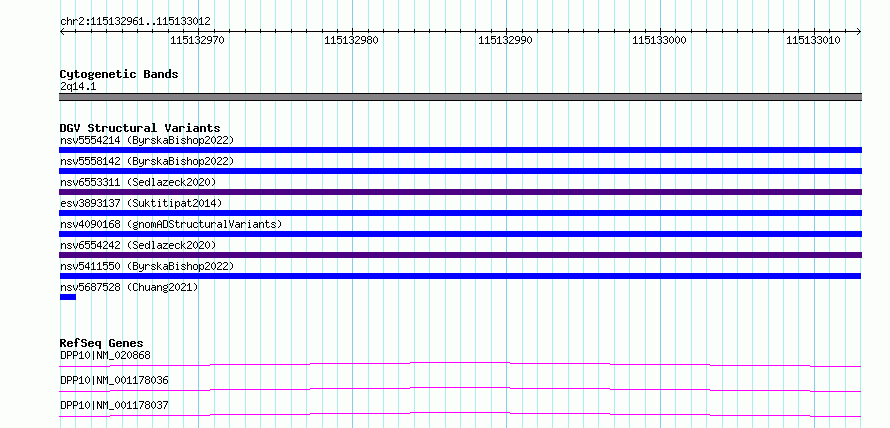Open variant nsv6554242 (Sedlazeck2020) label
This screenshot has height=428, width=890.
[x=138, y=245]
